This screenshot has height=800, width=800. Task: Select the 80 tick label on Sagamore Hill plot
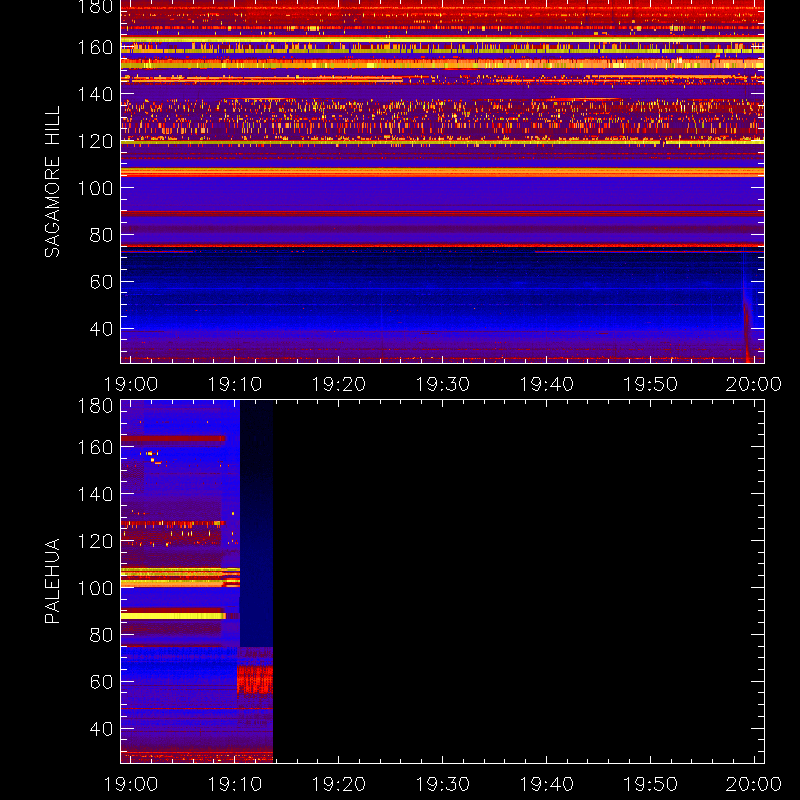tap(102, 235)
